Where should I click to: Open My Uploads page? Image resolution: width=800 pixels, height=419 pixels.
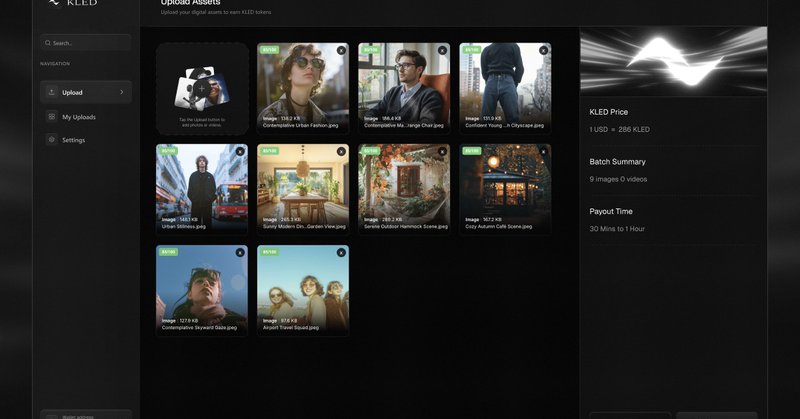coord(86,117)
